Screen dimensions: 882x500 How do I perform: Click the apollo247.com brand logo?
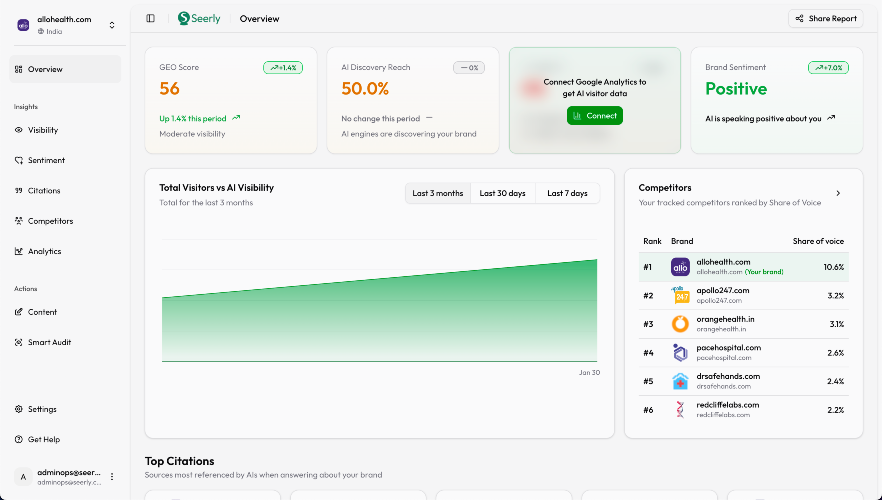[680, 295]
